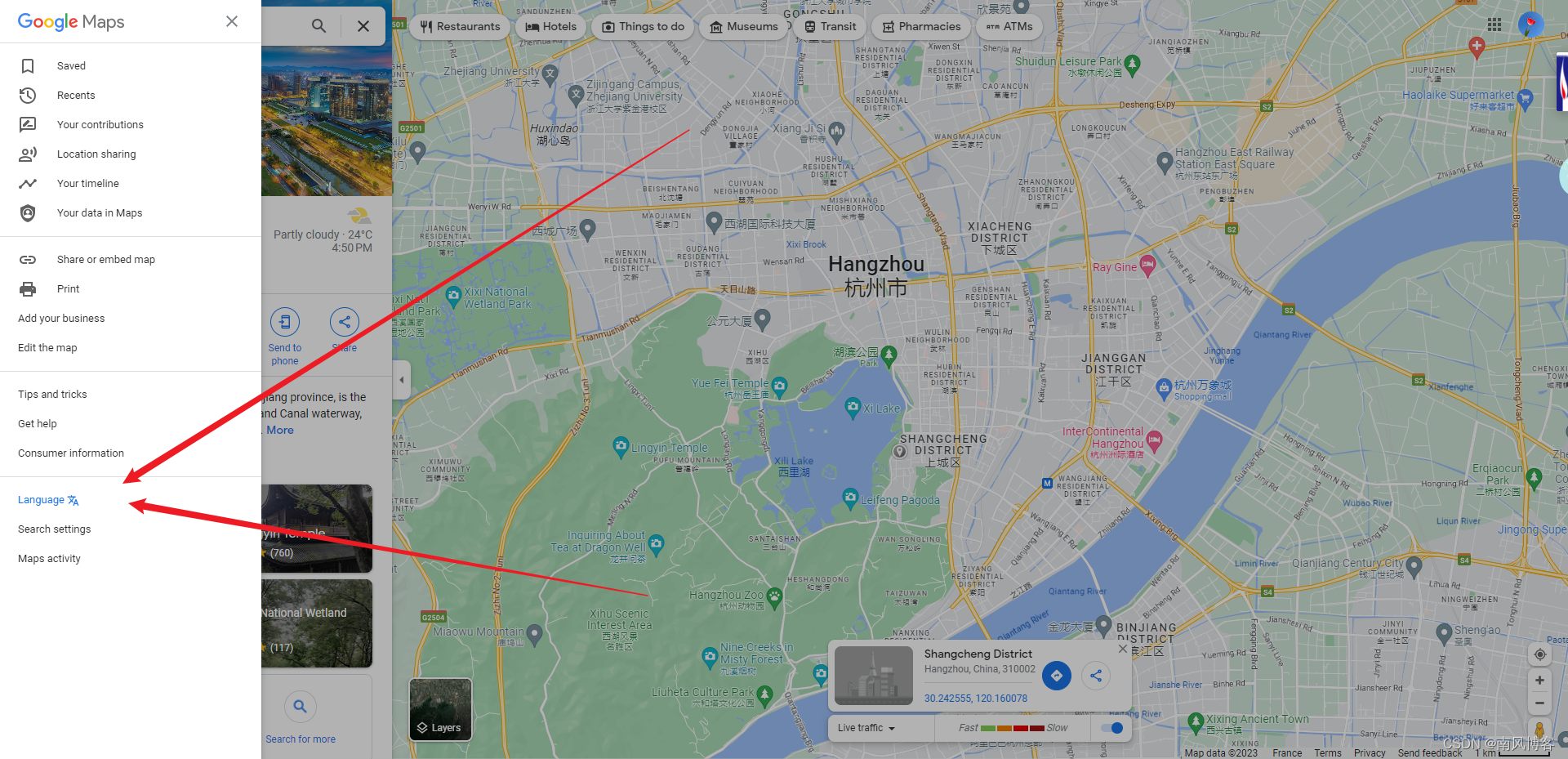Click Get help entry
The height and width of the screenshot is (759, 1568).
[38, 424]
